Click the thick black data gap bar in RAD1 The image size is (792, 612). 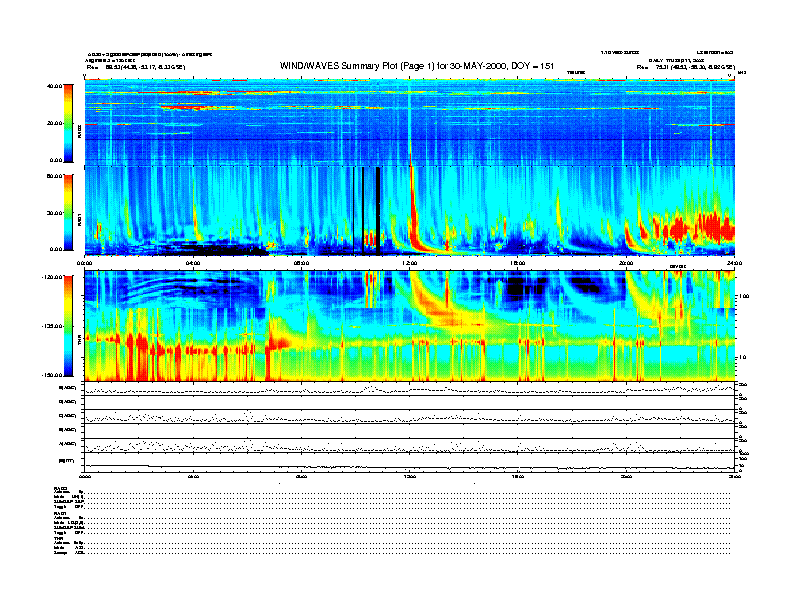coord(378,211)
